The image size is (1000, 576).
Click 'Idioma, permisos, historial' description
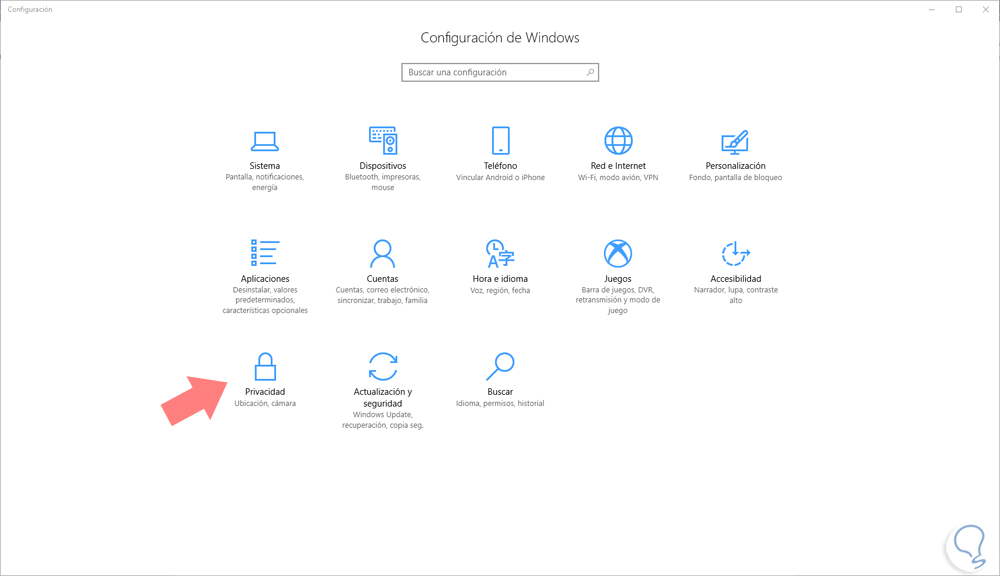point(500,403)
